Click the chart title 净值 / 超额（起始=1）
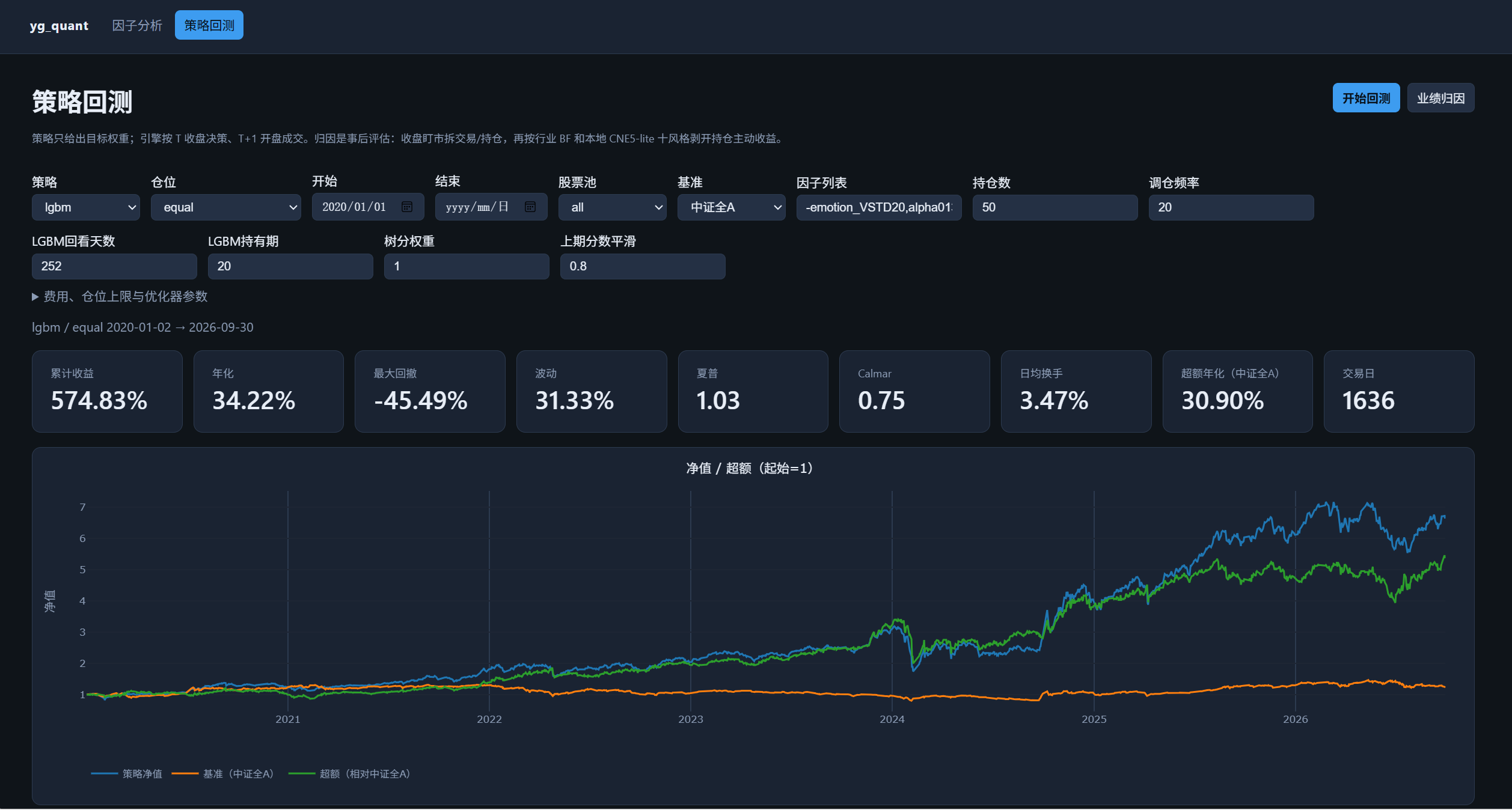 pyautogui.click(x=750, y=468)
